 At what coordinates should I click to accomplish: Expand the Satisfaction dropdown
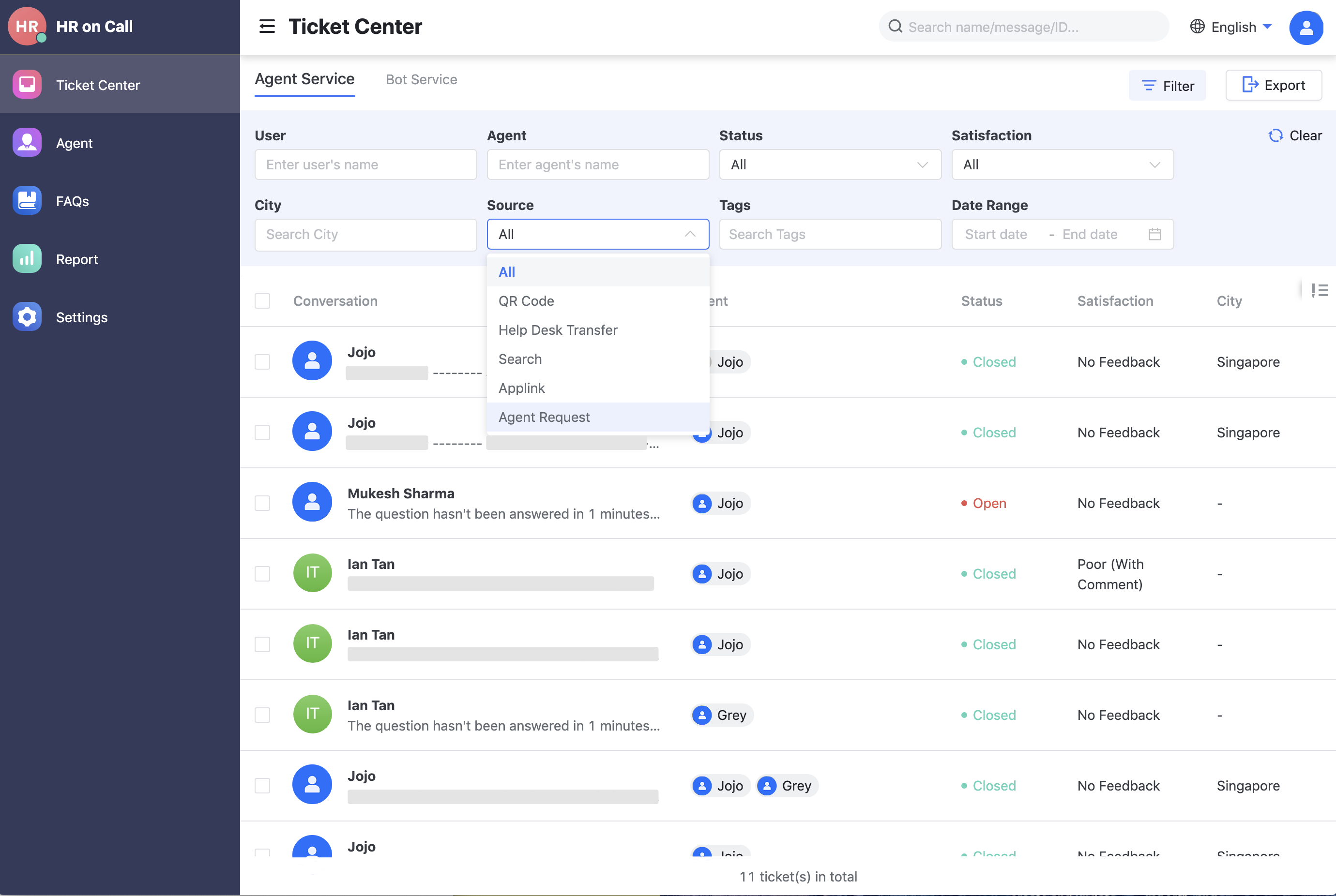pos(1062,164)
